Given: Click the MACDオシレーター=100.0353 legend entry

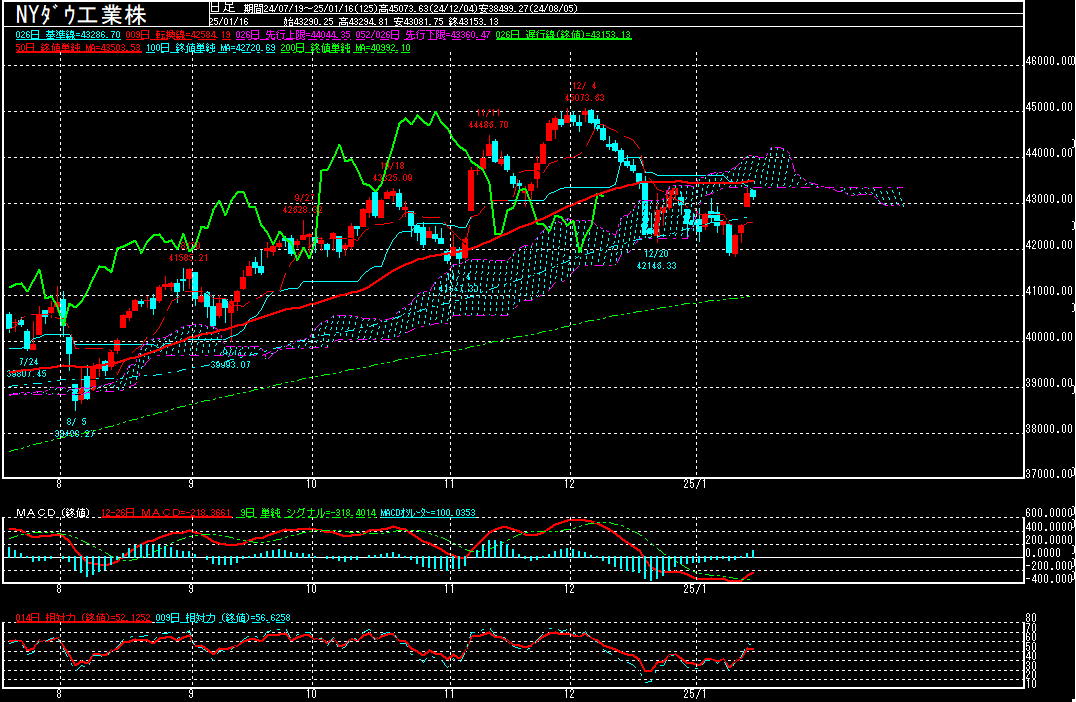Looking at the screenshot, I should (x=428, y=513).
